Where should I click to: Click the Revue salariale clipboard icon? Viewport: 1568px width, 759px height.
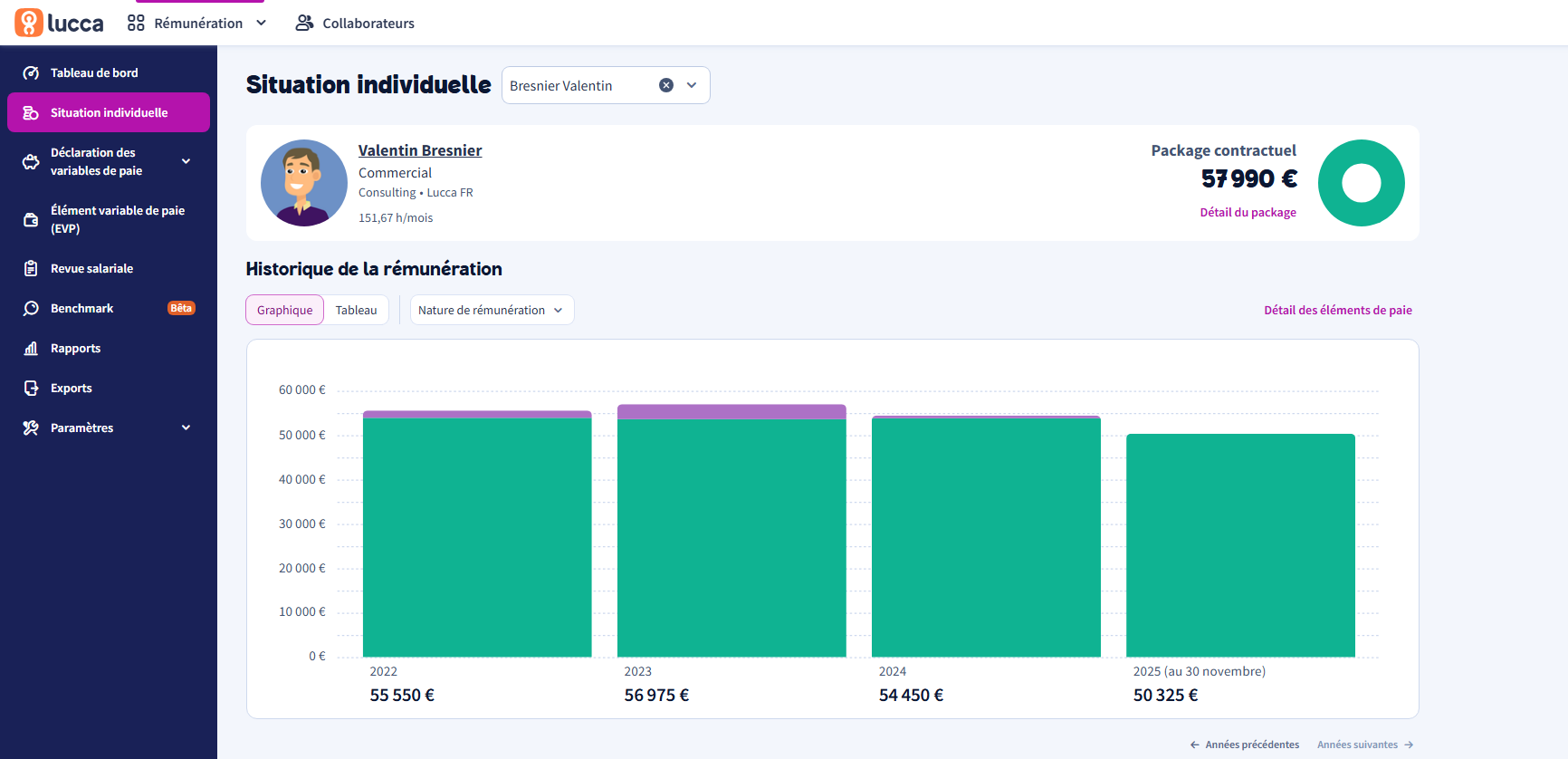(31, 269)
